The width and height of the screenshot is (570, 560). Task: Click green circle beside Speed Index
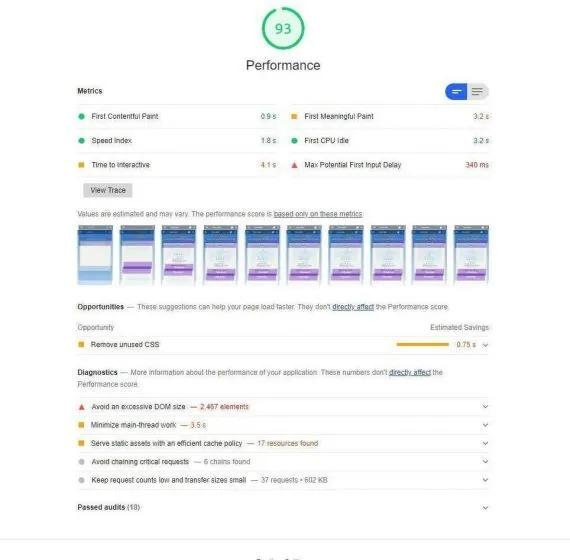tap(81, 140)
